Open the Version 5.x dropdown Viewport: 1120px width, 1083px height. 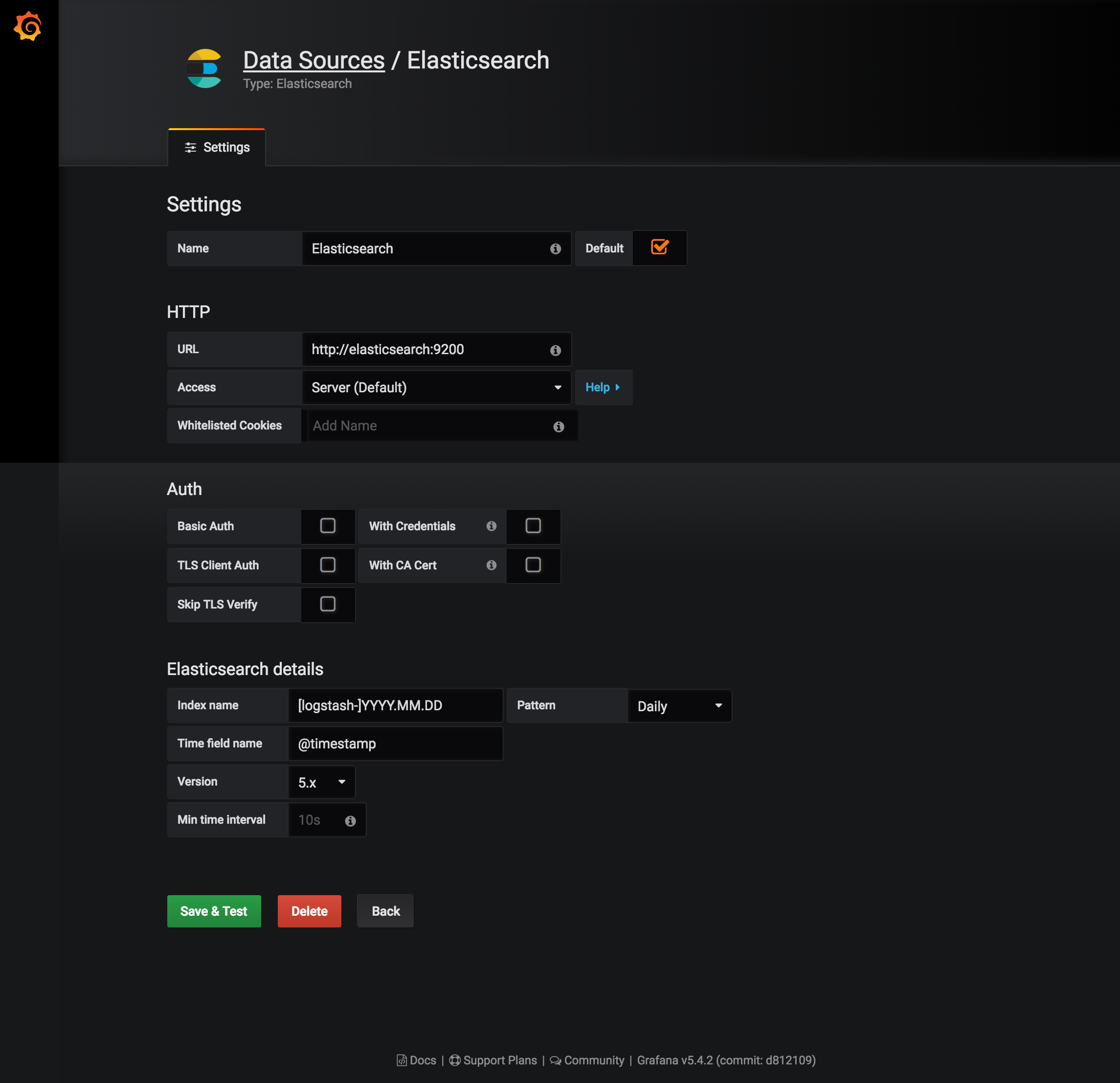tap(321, 782)
